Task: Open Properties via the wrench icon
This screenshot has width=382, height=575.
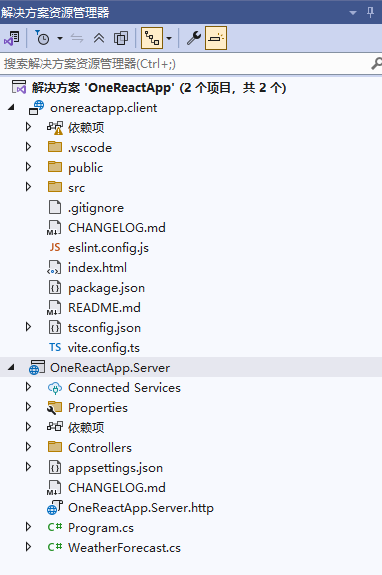Action: [194, 38]
